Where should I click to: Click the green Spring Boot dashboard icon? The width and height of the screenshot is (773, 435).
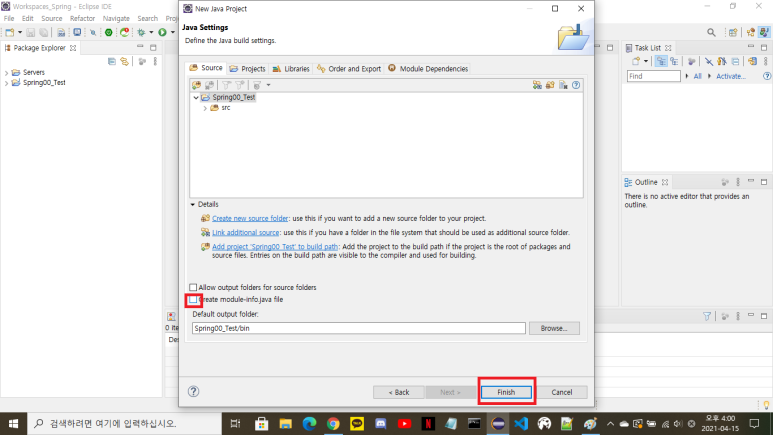coord(108,33)
